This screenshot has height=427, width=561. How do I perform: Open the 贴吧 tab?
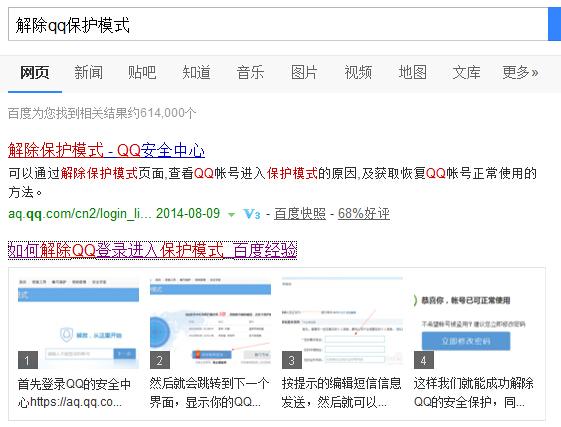click(x=142, y=73)
